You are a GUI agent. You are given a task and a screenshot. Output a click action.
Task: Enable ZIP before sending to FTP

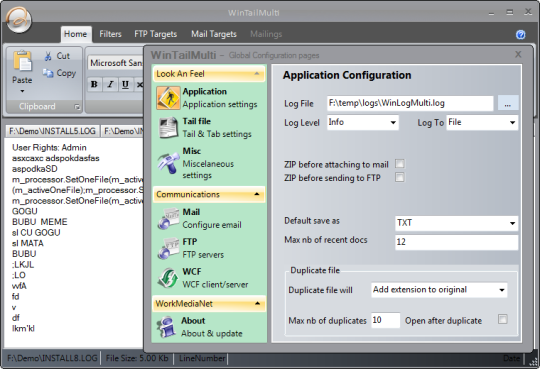point(399,177)
